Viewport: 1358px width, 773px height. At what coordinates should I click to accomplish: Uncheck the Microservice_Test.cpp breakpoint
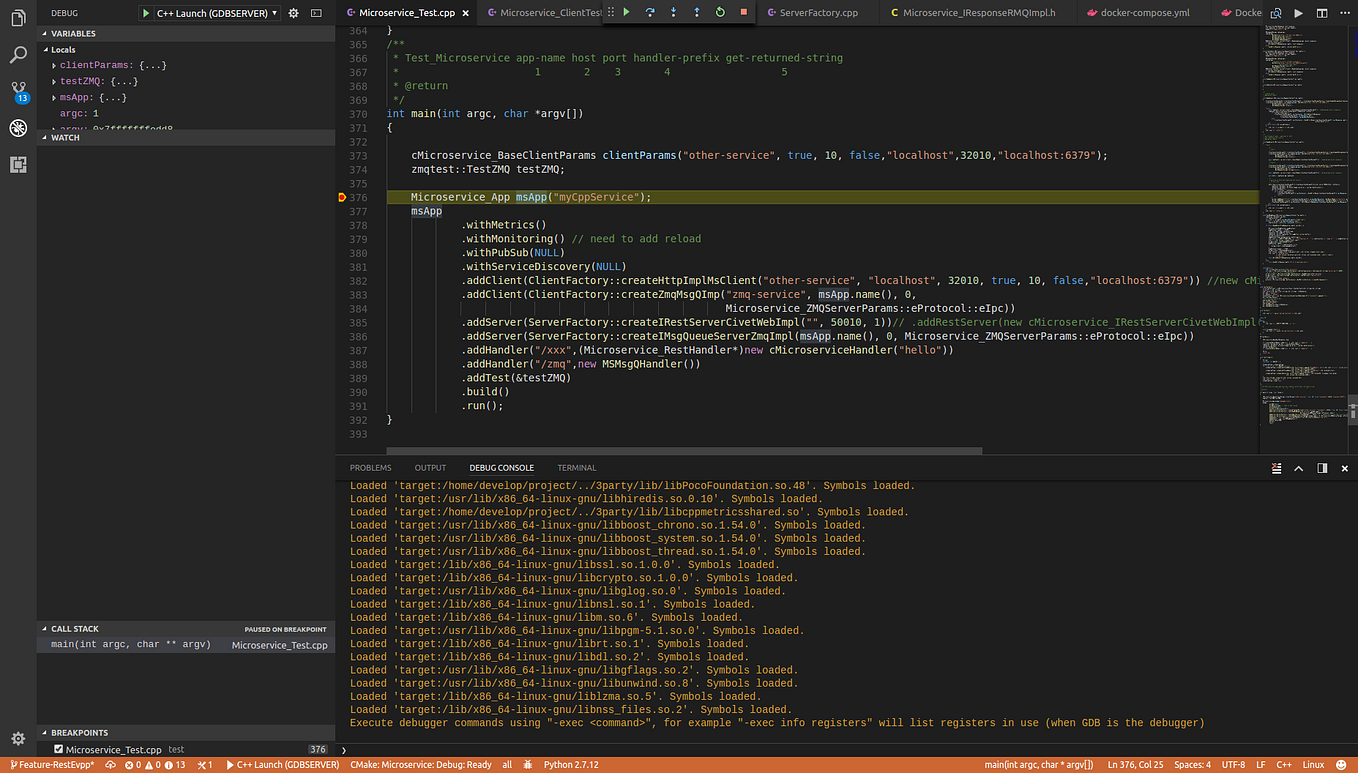click(58, 749)
